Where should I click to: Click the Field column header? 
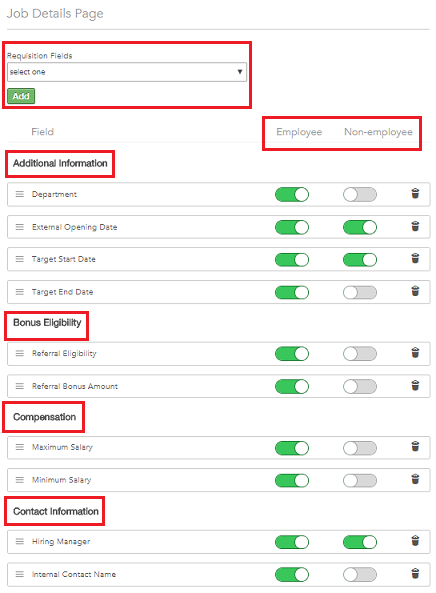point(42,132)
